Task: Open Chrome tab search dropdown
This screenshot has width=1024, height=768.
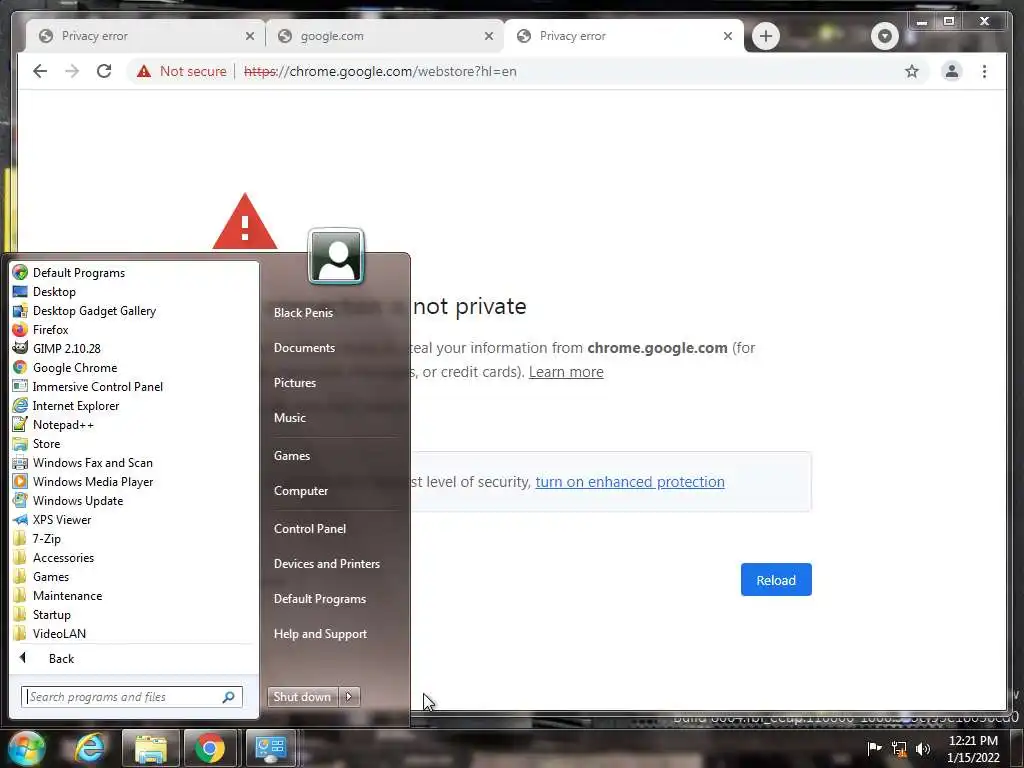Action: tap(884, 36)
